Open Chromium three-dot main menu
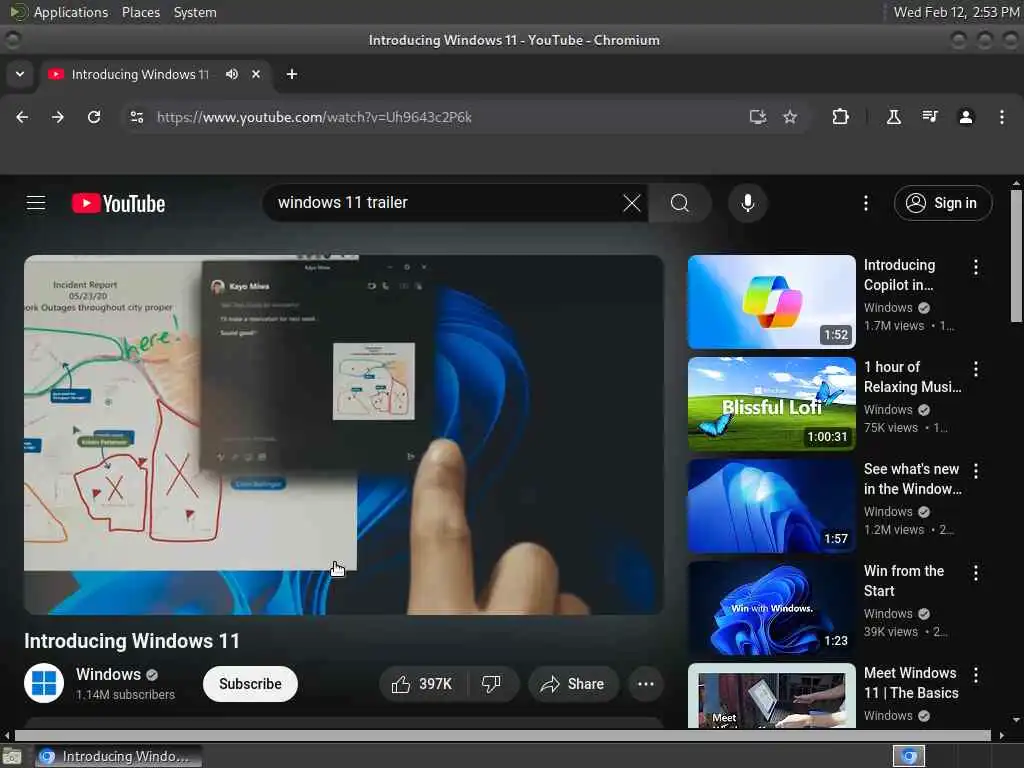 pyautogui.click(x=1002, y=117)
